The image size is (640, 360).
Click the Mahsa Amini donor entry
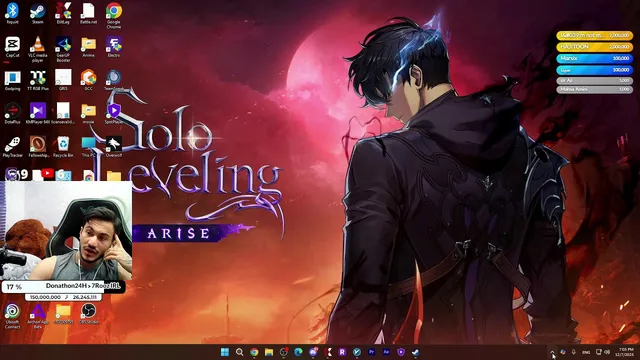594,89
